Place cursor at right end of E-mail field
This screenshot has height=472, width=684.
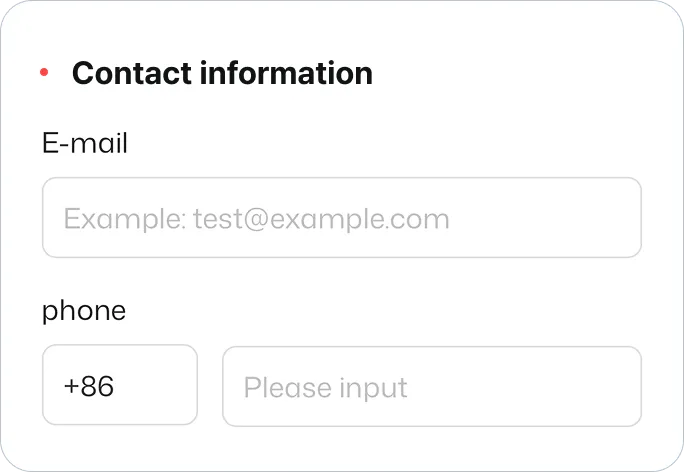coord(620,218)
